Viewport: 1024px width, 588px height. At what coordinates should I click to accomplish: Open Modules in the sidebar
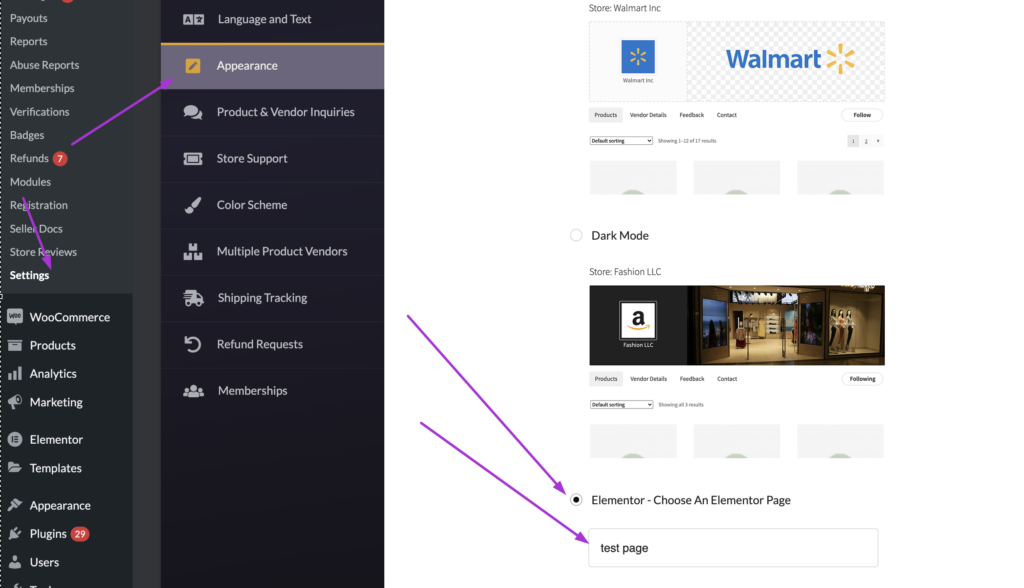coord(30,182)
